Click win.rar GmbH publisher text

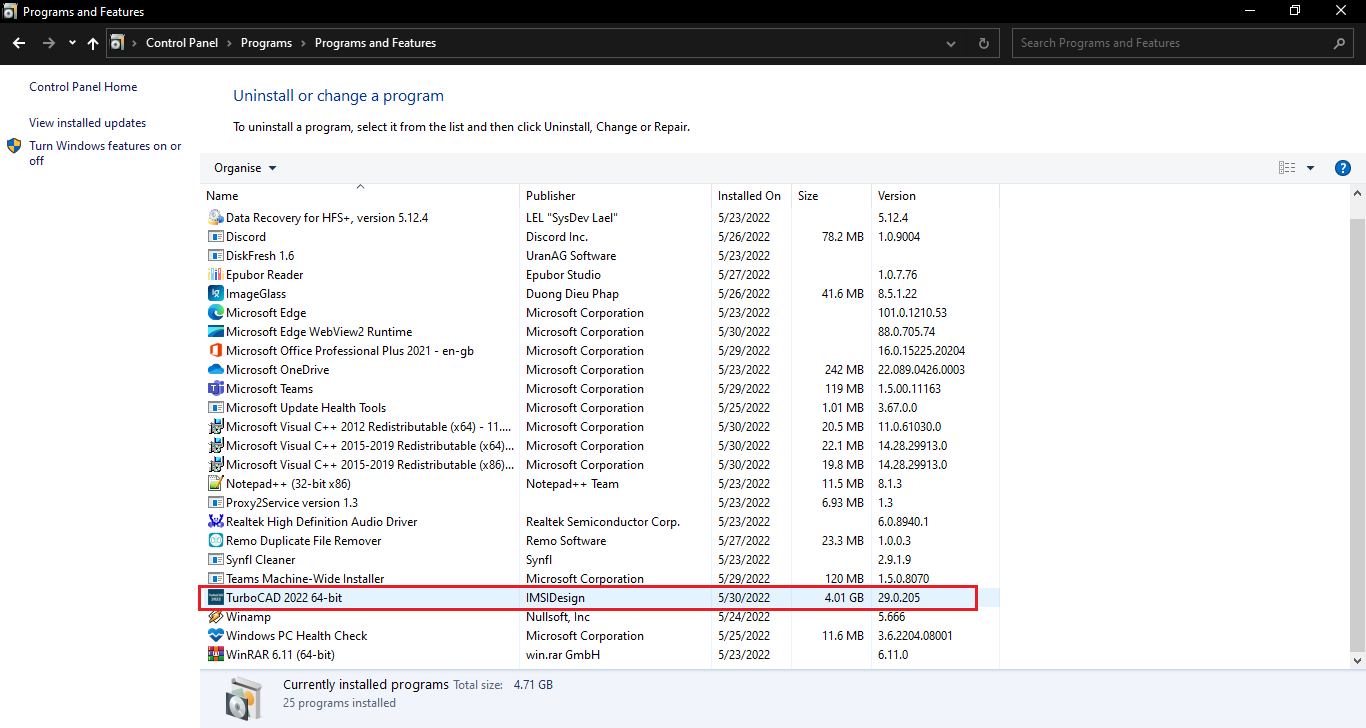pos(563,655)
